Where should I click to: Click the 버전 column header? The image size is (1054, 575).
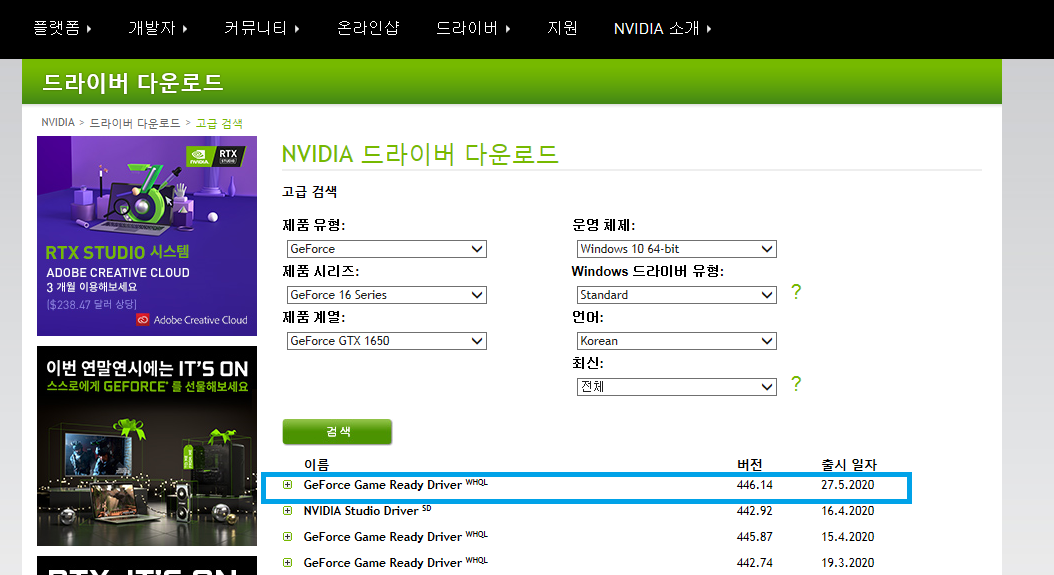(749, 465)
